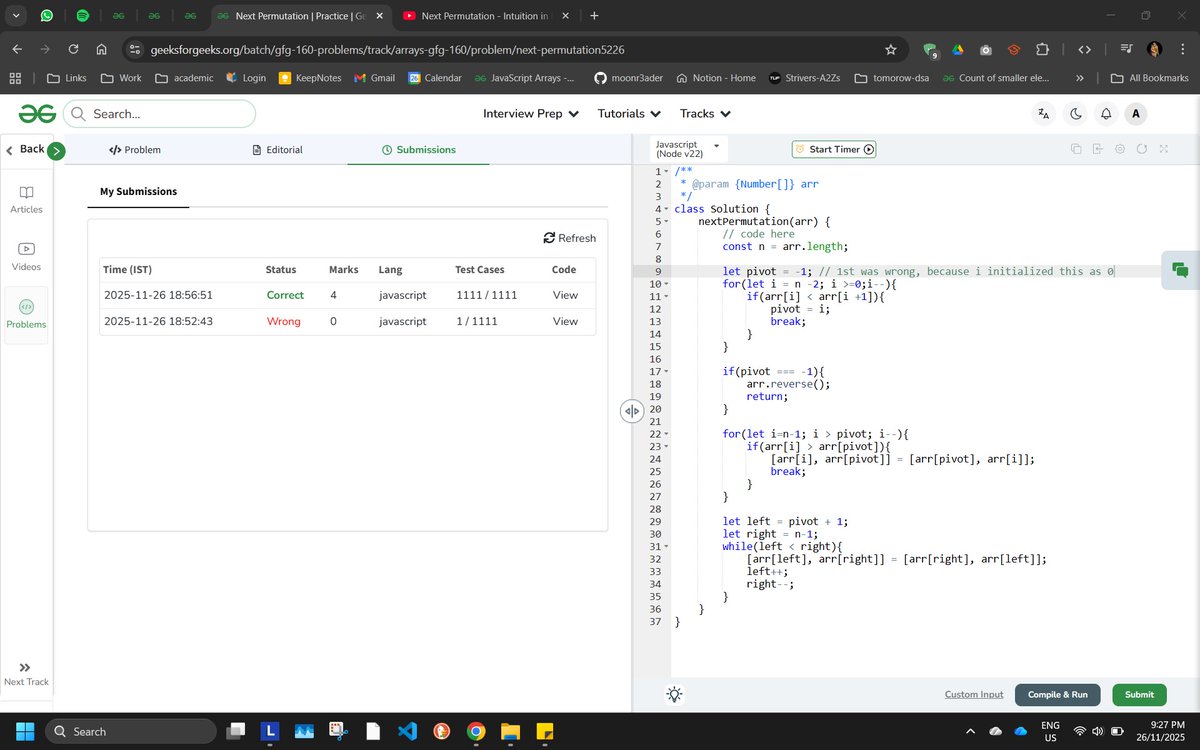Viewport: 1200px width, 750px height.
Task: Collapse code fold at line 10
Action: pyautogui.click(x=666, y=284)
